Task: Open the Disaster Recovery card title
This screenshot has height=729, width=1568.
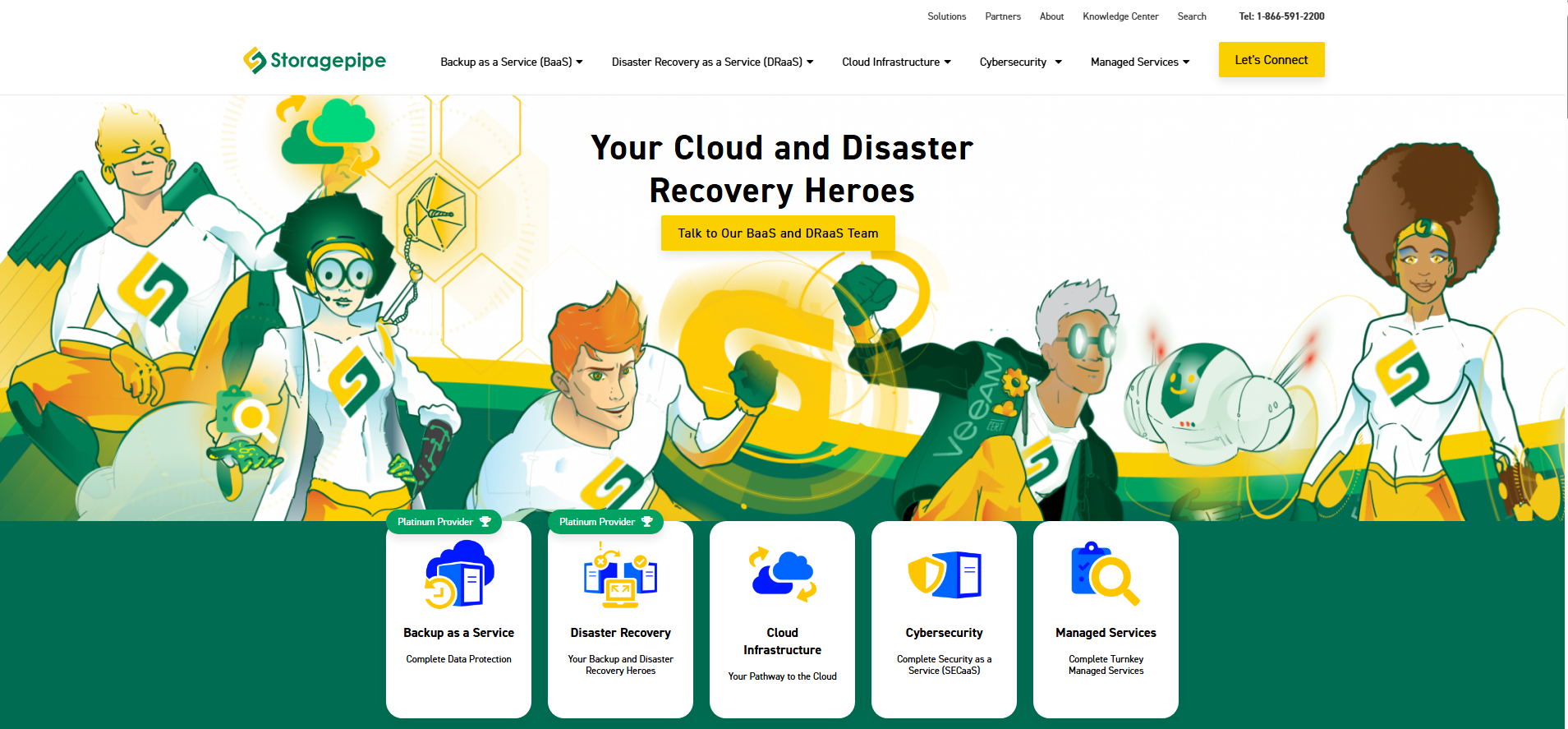Action: (621, 633)
